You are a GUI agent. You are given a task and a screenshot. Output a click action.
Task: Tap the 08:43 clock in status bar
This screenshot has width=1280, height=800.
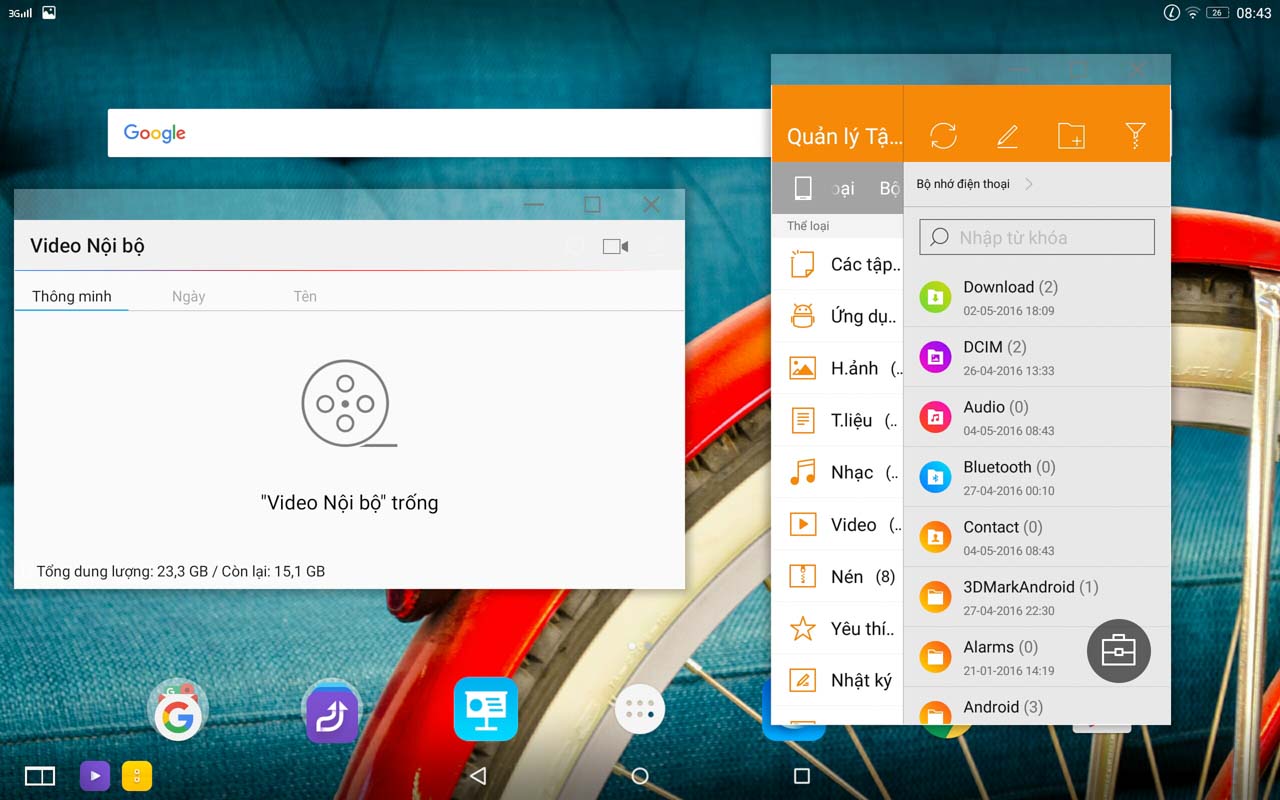pyautogui.click(x=1254, y=13)
